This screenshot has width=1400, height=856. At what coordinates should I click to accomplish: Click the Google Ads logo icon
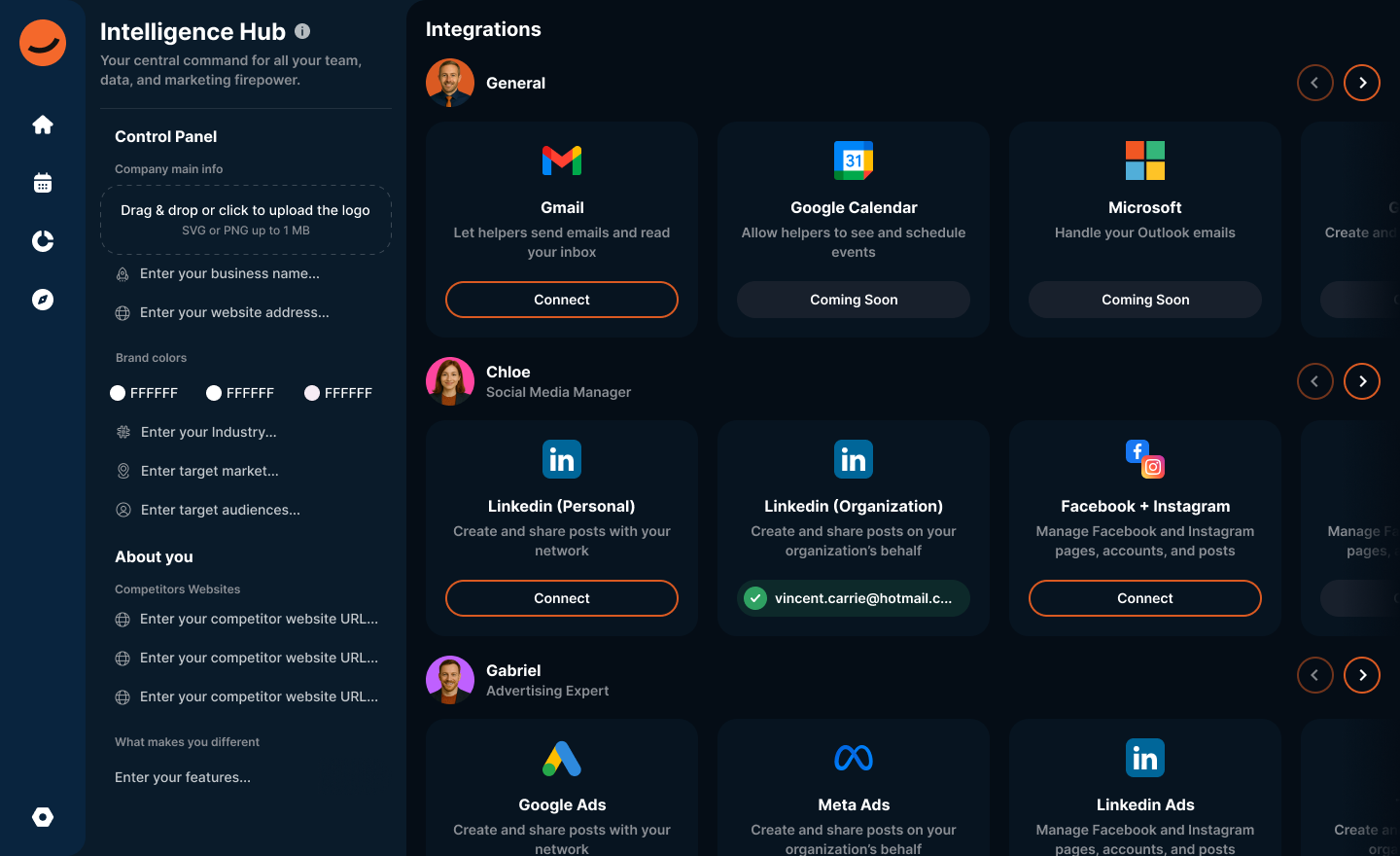(562, 758)
